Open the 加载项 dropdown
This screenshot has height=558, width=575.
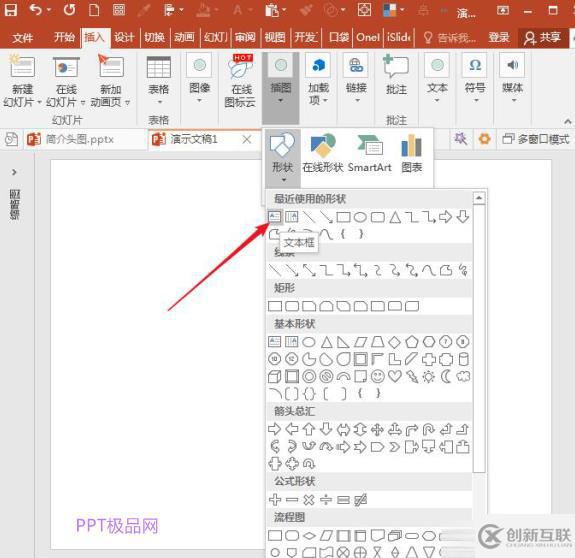click(x=318, y=79)
